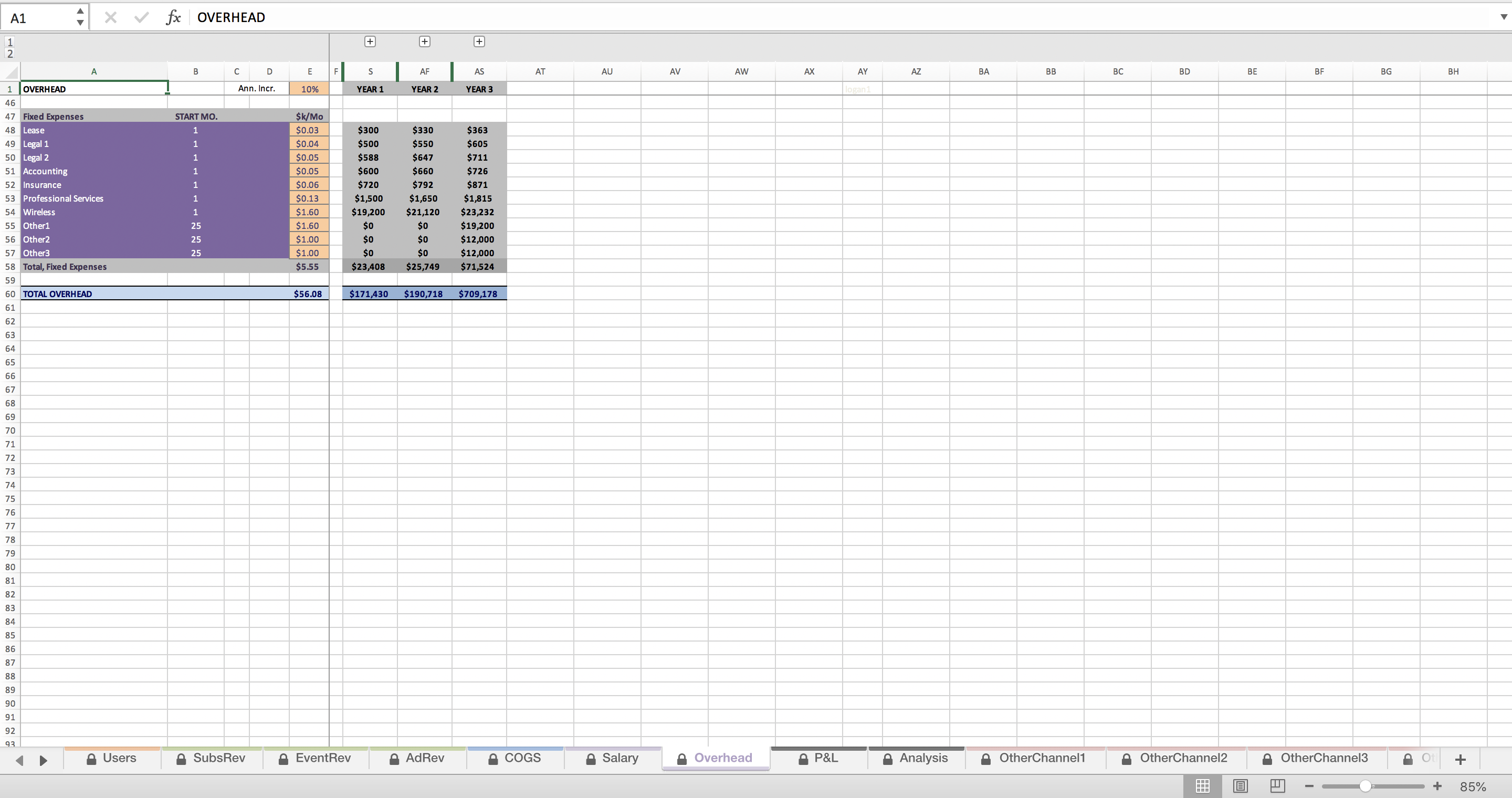The height and width of the screenshot is (798, 1512).
Task: Select column E header
Action: (309, 71)
